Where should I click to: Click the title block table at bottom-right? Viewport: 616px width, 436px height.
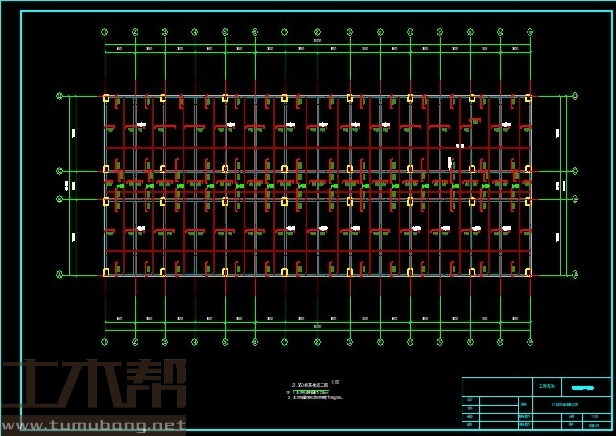[535, 405]
